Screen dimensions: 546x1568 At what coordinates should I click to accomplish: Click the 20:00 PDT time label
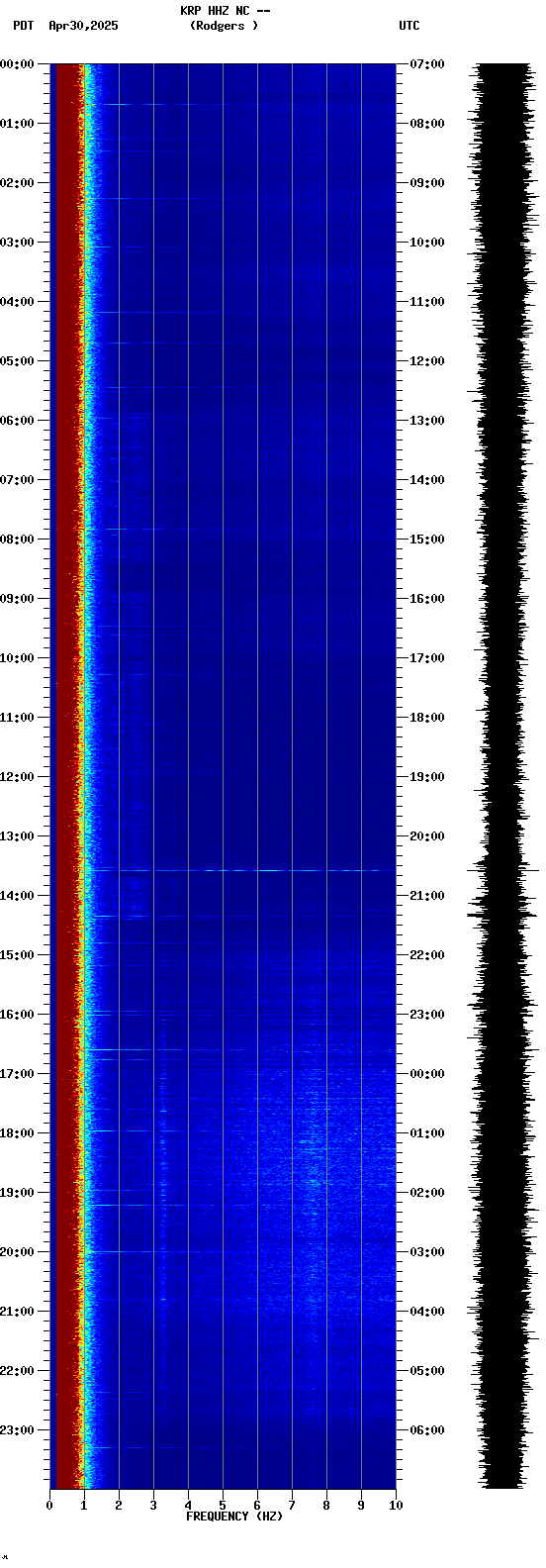tap(18, 1252)
